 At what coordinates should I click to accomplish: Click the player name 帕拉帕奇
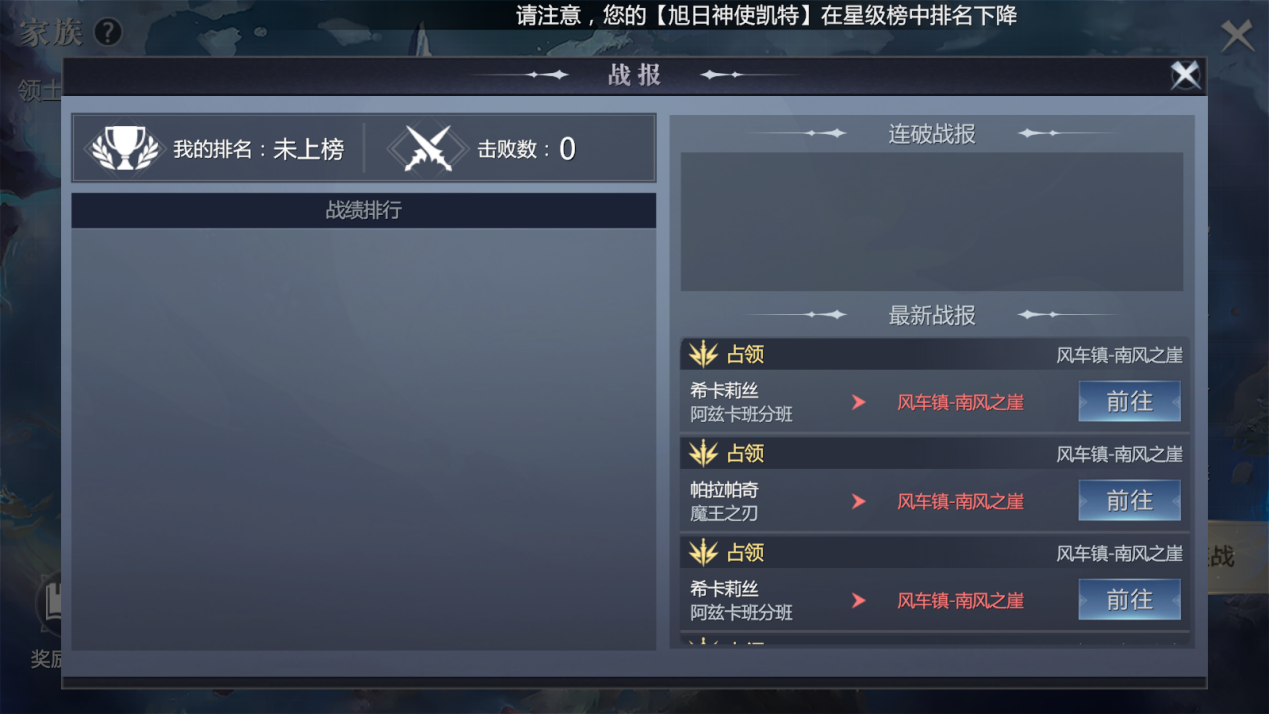click(x=724, y=490)
